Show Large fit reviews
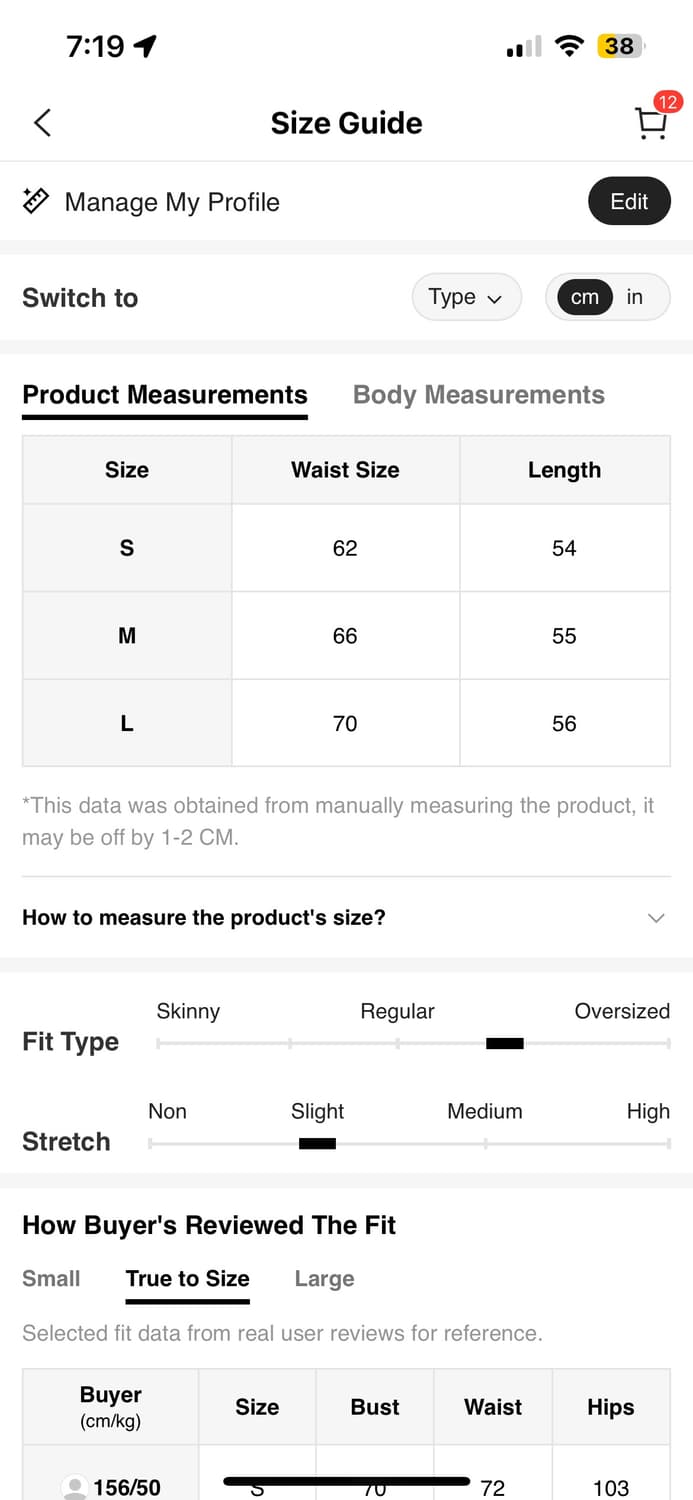 [x=324, y=1279]
